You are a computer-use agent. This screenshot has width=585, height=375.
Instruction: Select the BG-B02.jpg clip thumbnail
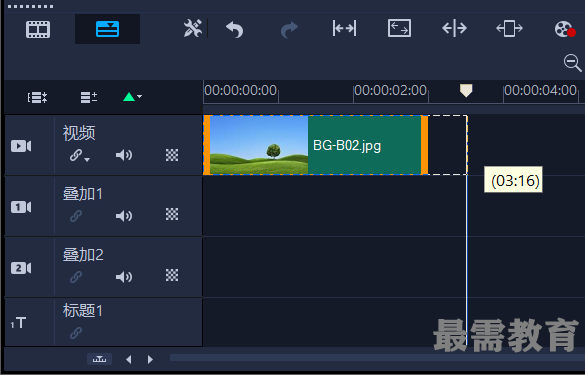259,145
